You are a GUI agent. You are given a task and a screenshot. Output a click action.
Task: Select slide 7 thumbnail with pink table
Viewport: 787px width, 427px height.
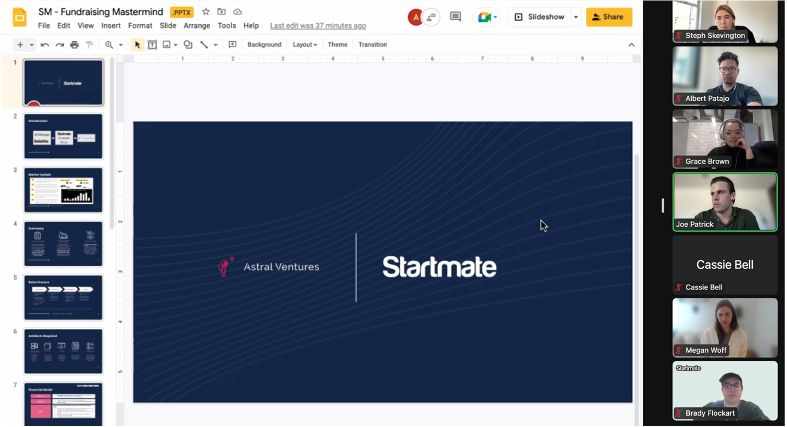point(63,404)
